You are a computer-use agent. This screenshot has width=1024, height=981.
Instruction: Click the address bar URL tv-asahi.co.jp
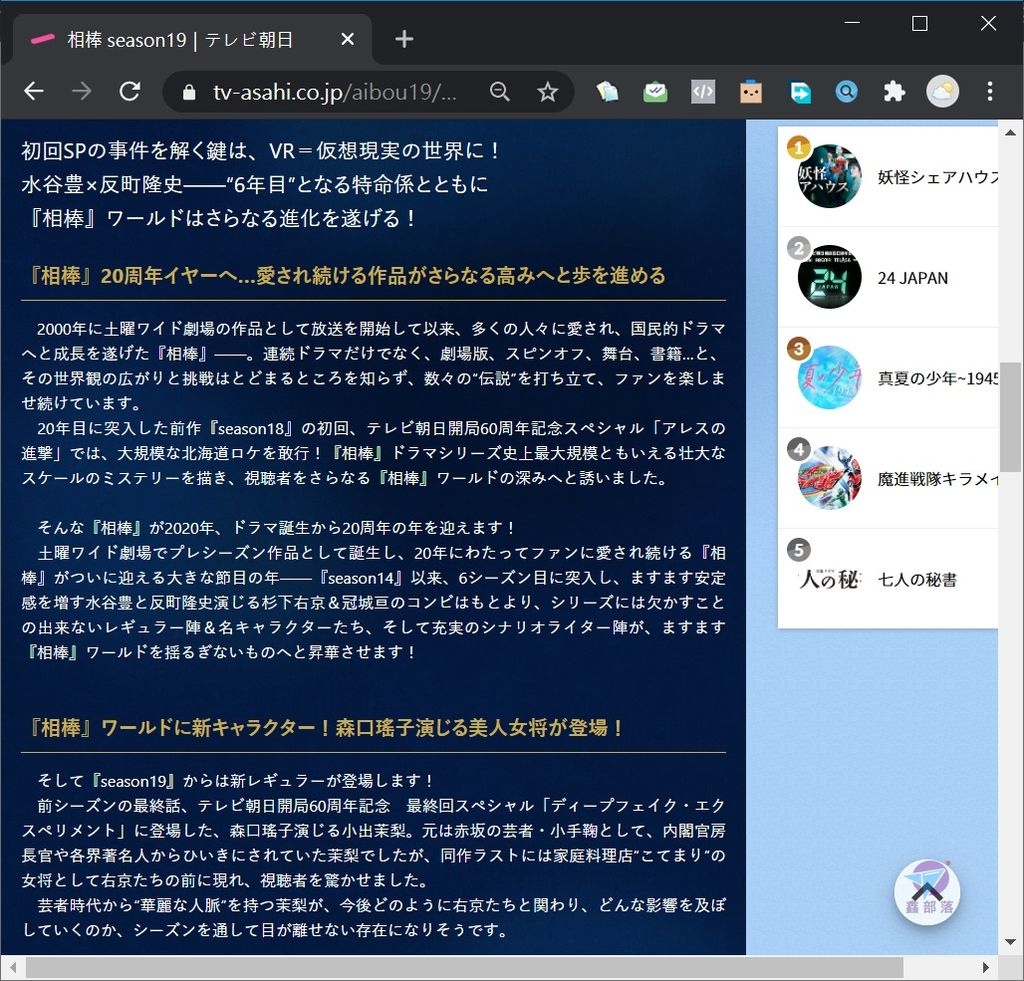click(x=334, y=92)
